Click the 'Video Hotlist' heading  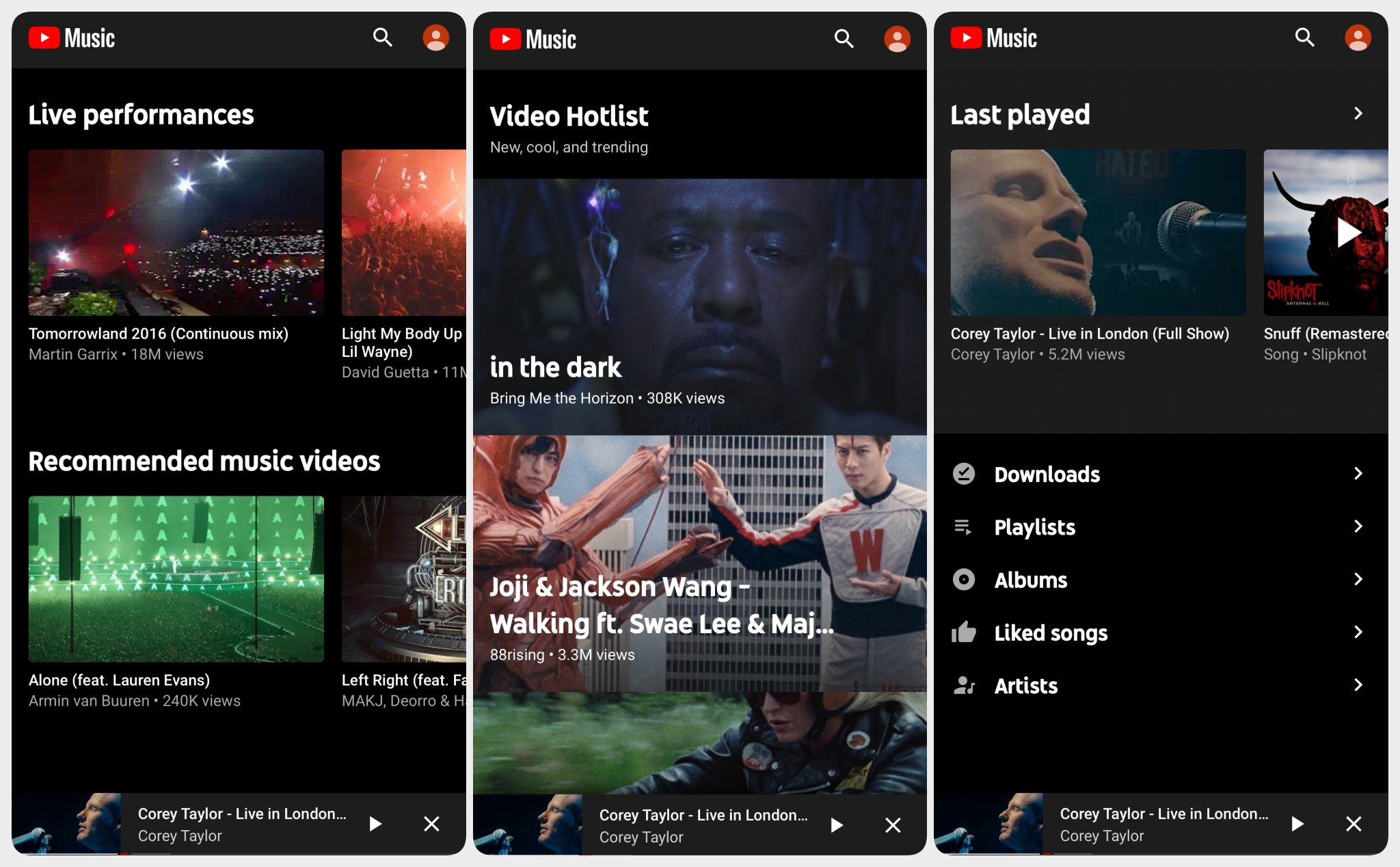click(x=569, y=116)
